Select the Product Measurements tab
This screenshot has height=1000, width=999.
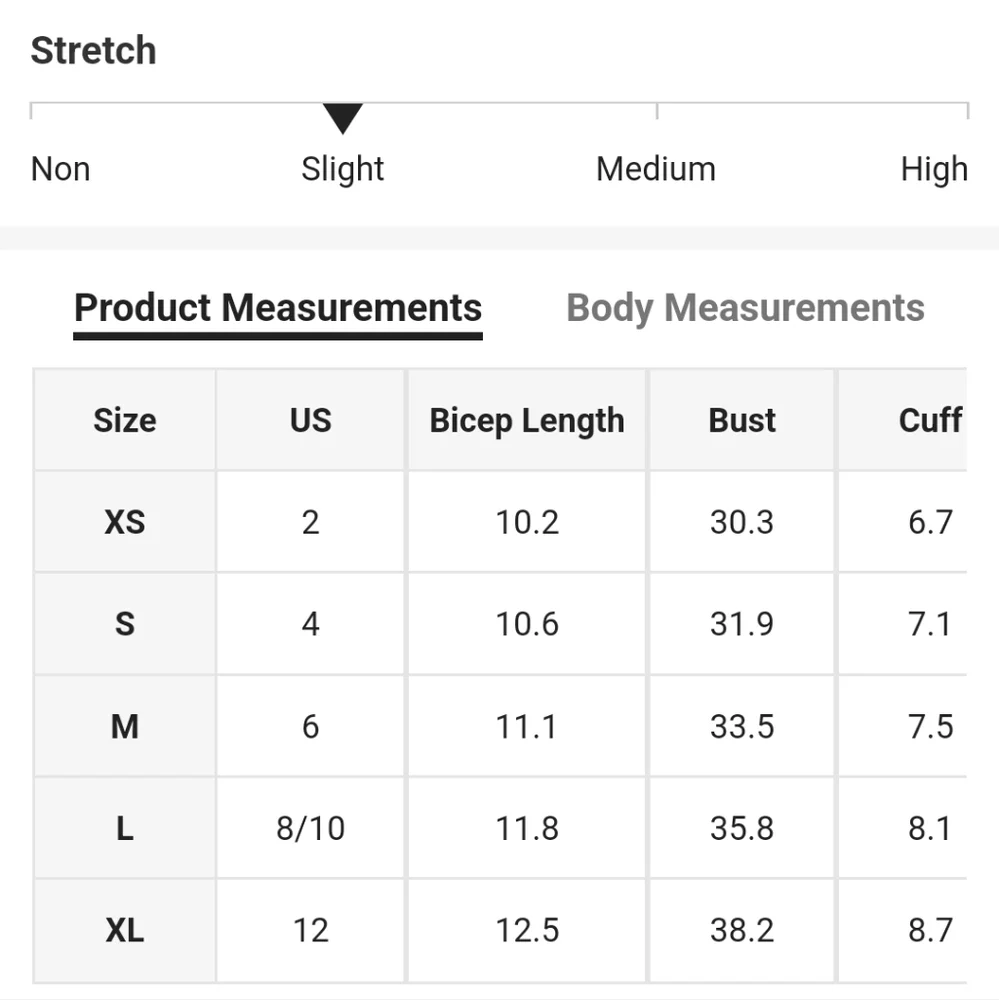tap(278, 308)
